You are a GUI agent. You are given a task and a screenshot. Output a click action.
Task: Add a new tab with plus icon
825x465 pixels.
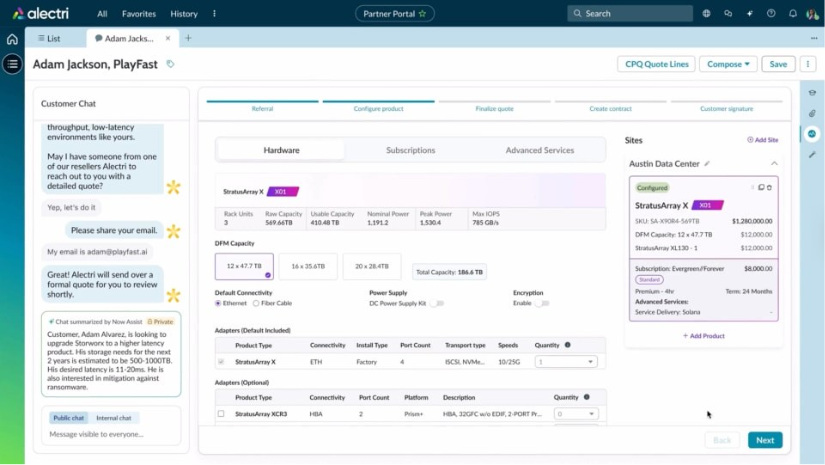click(x=188, y=38)
